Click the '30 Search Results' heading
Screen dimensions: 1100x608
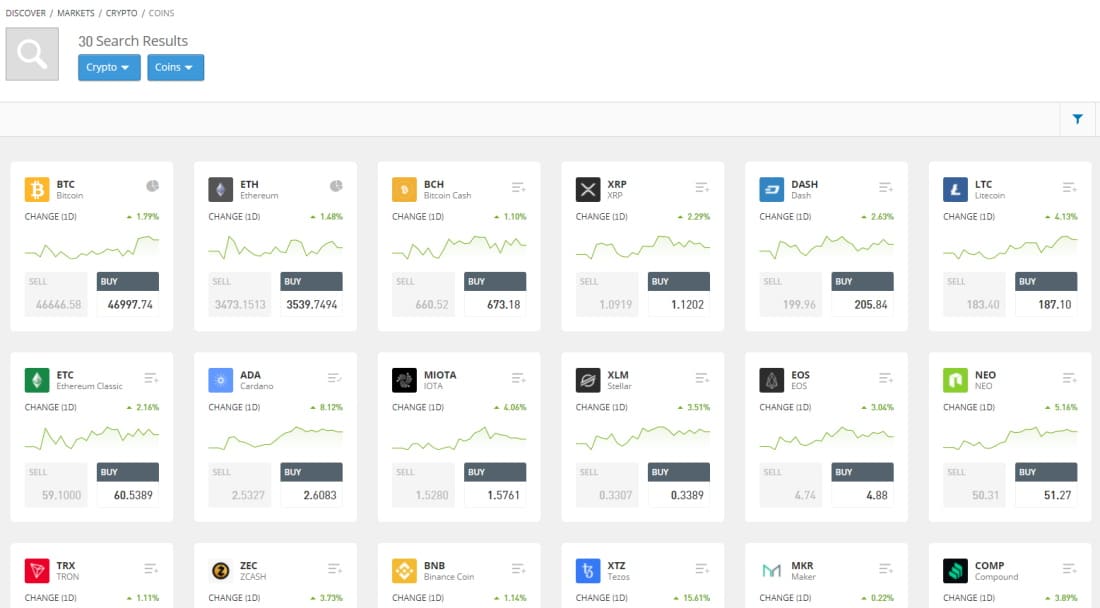[133, 41]
